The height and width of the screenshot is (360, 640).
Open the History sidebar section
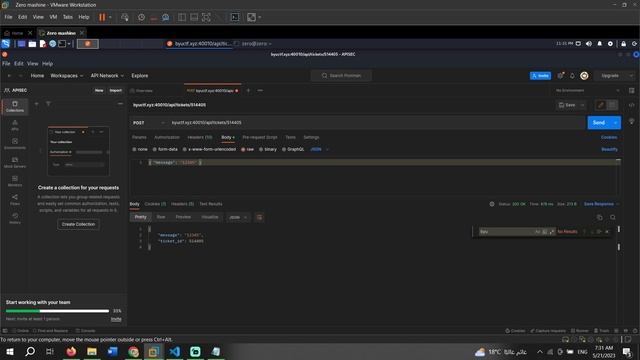coord(15,218)
